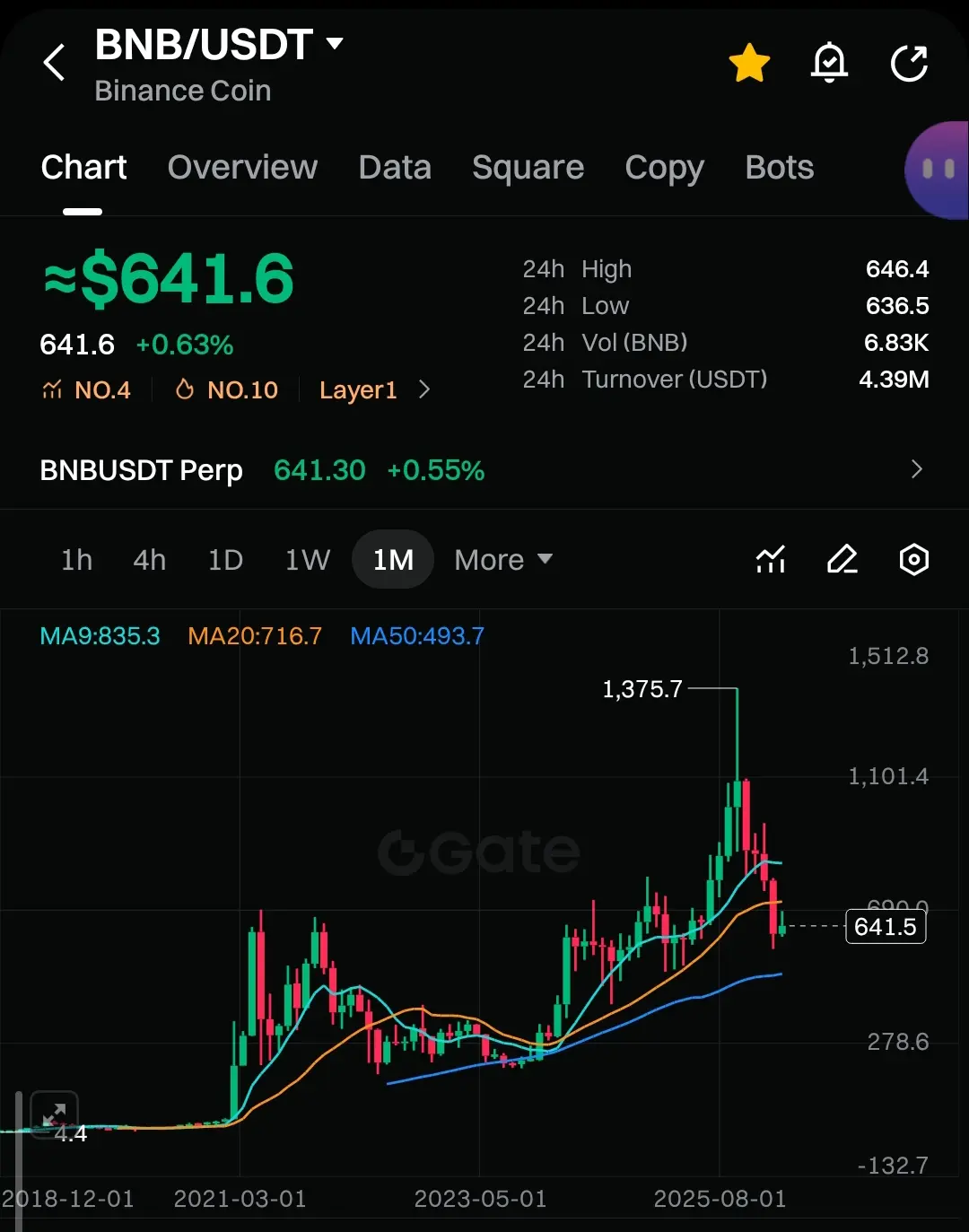Viewport: 969px width, 1232px height.
Task: Select the 4h timeframe
Action: [x=149, y=560]
